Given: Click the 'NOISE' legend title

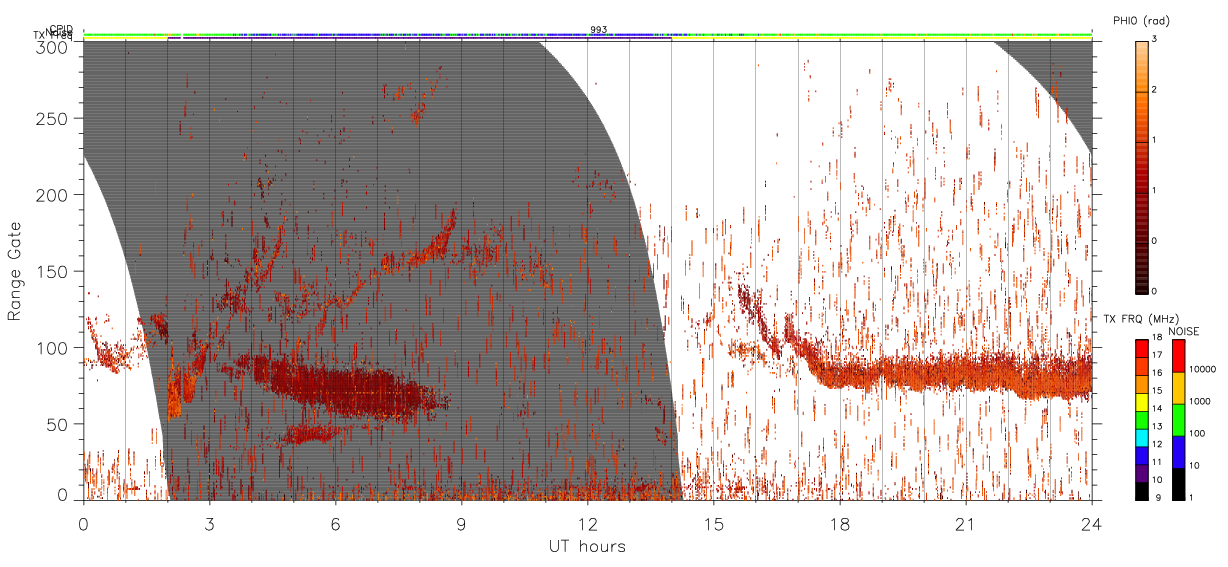Looking at the screenshot, I should [1183, 331].
